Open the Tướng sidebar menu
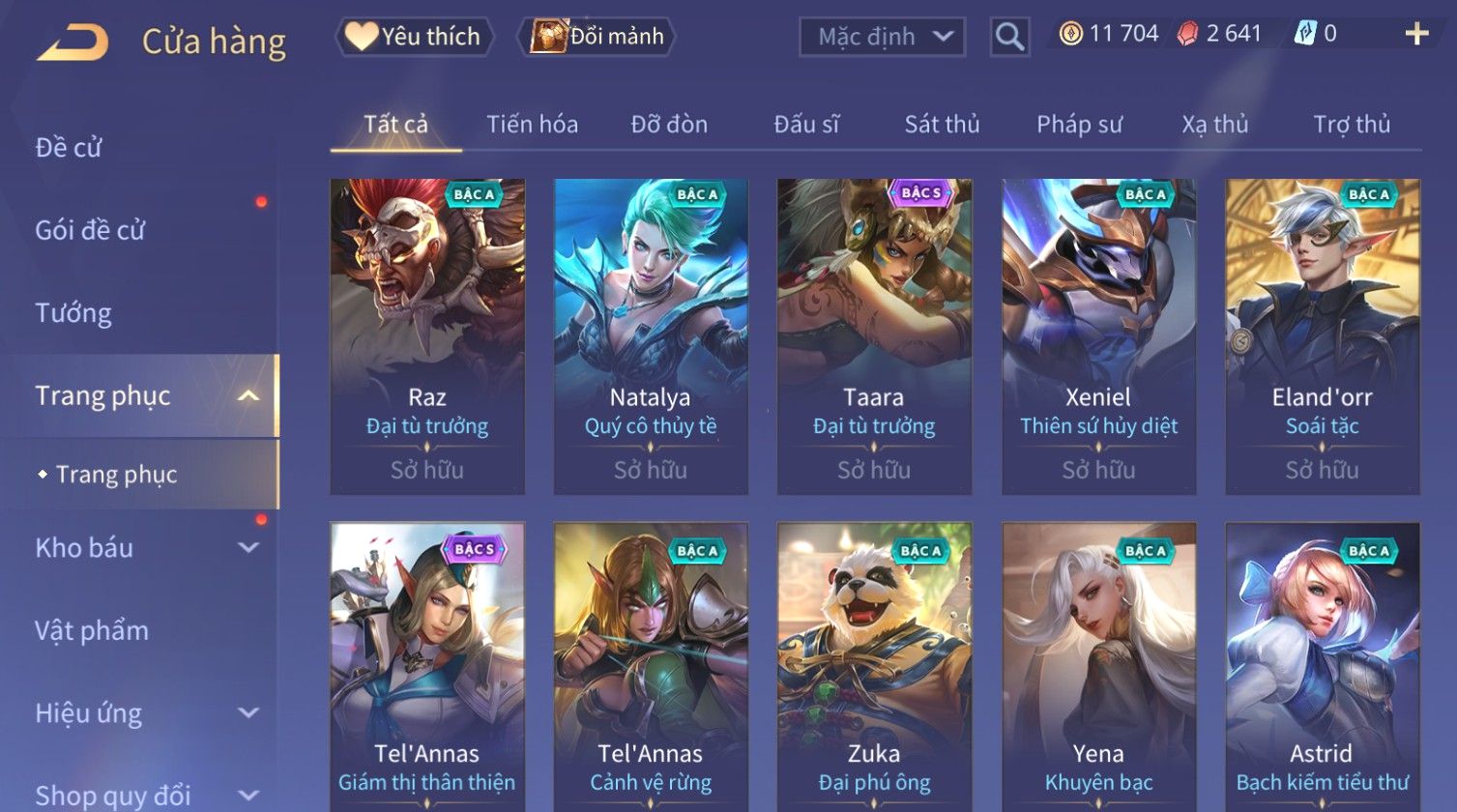Image resolution: width=1457 pixels, height=812 pixels. 73,313
